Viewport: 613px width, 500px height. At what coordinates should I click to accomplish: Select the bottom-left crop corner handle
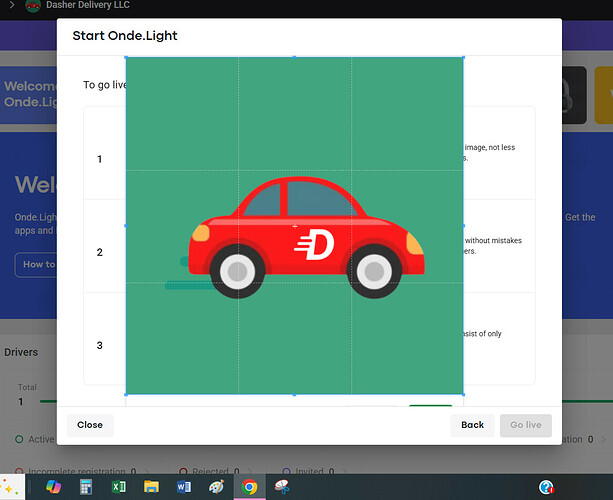coord(126,394)
